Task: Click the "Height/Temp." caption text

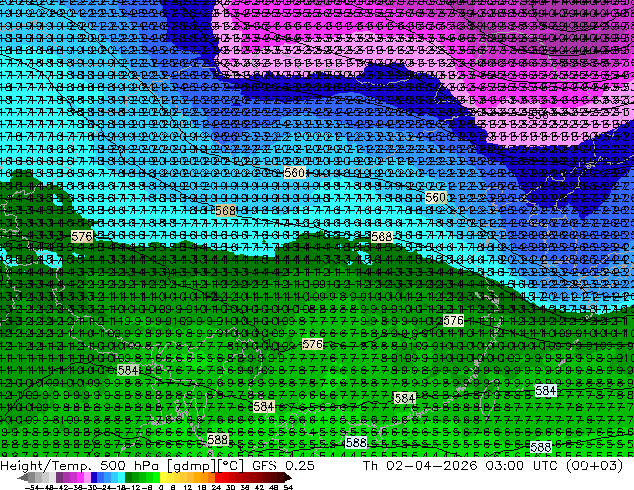Action: [x=46, y=466]
